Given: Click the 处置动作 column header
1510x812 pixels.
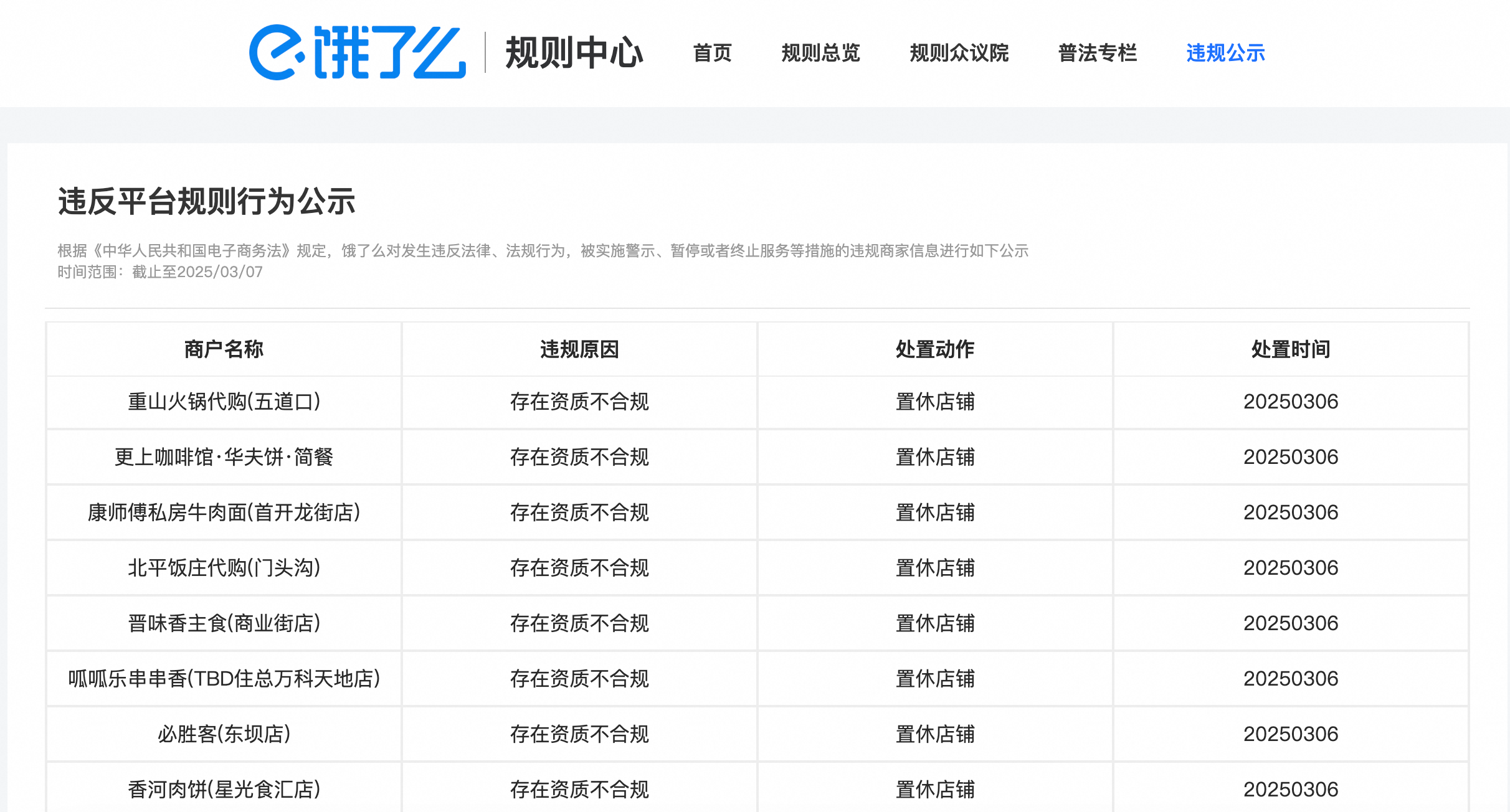Looking at the screenshot, I should (x=935, y=349).
